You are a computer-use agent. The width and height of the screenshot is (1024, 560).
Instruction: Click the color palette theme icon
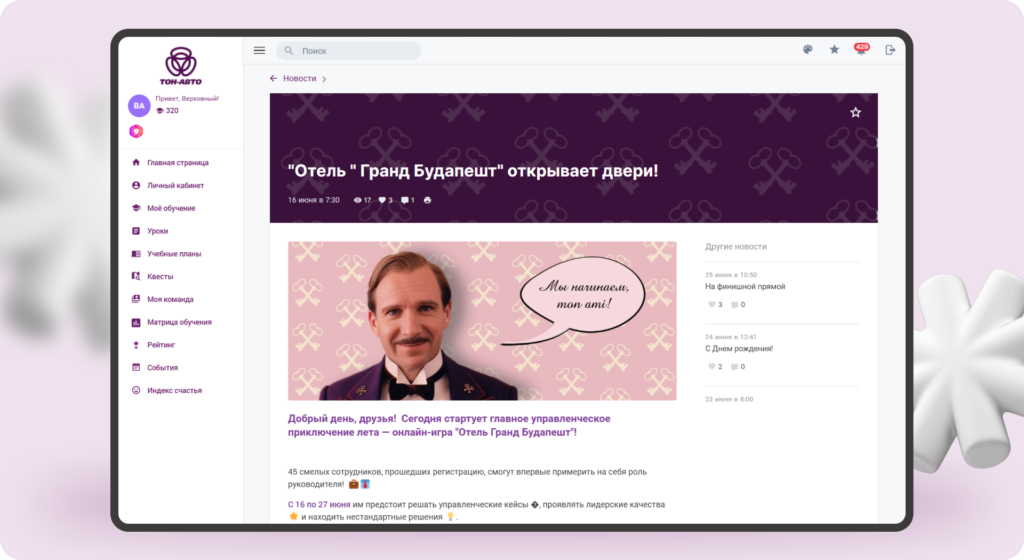pos(808,50)
